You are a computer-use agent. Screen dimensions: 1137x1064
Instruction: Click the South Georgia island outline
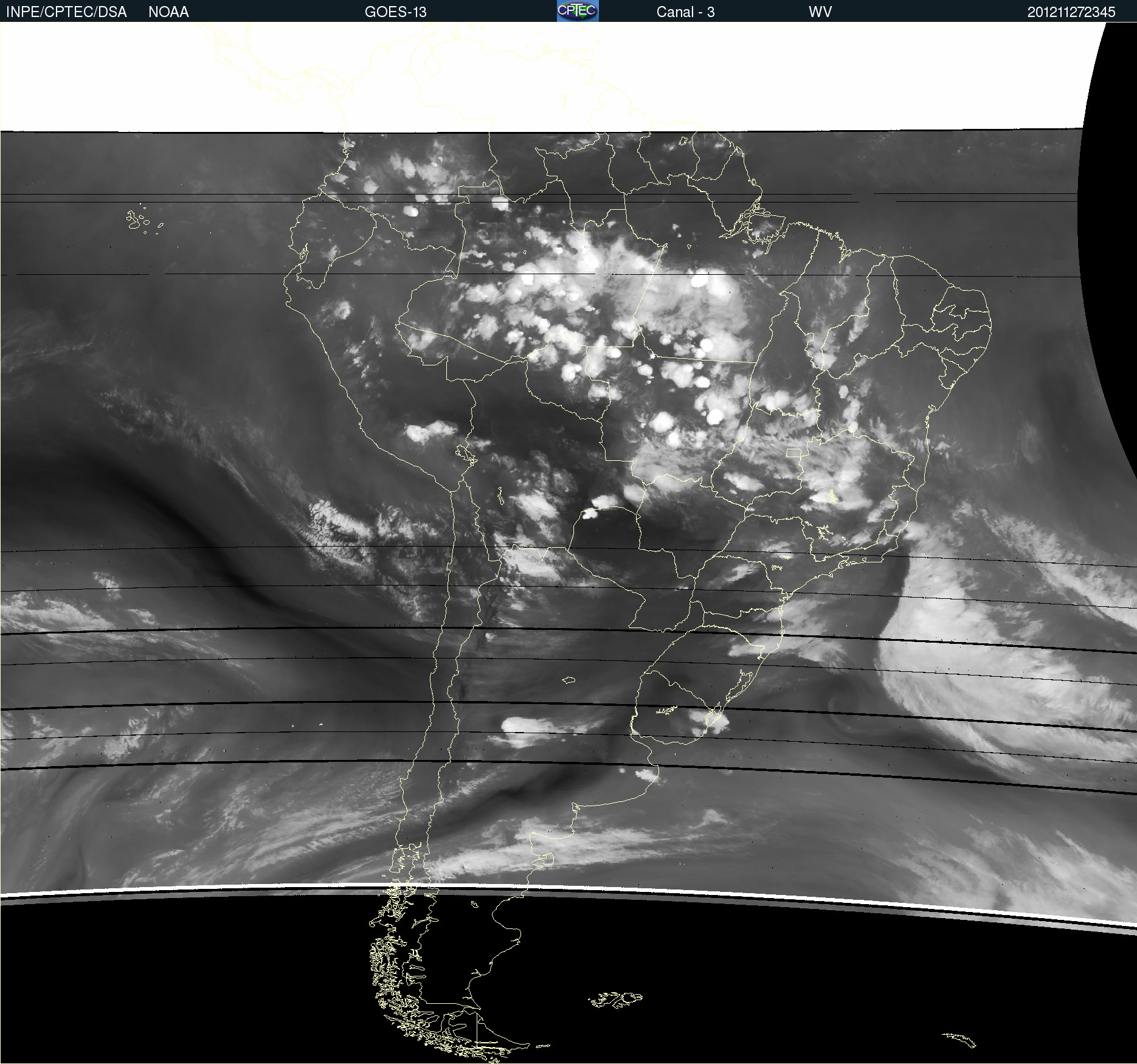[x=961, y=1040]
